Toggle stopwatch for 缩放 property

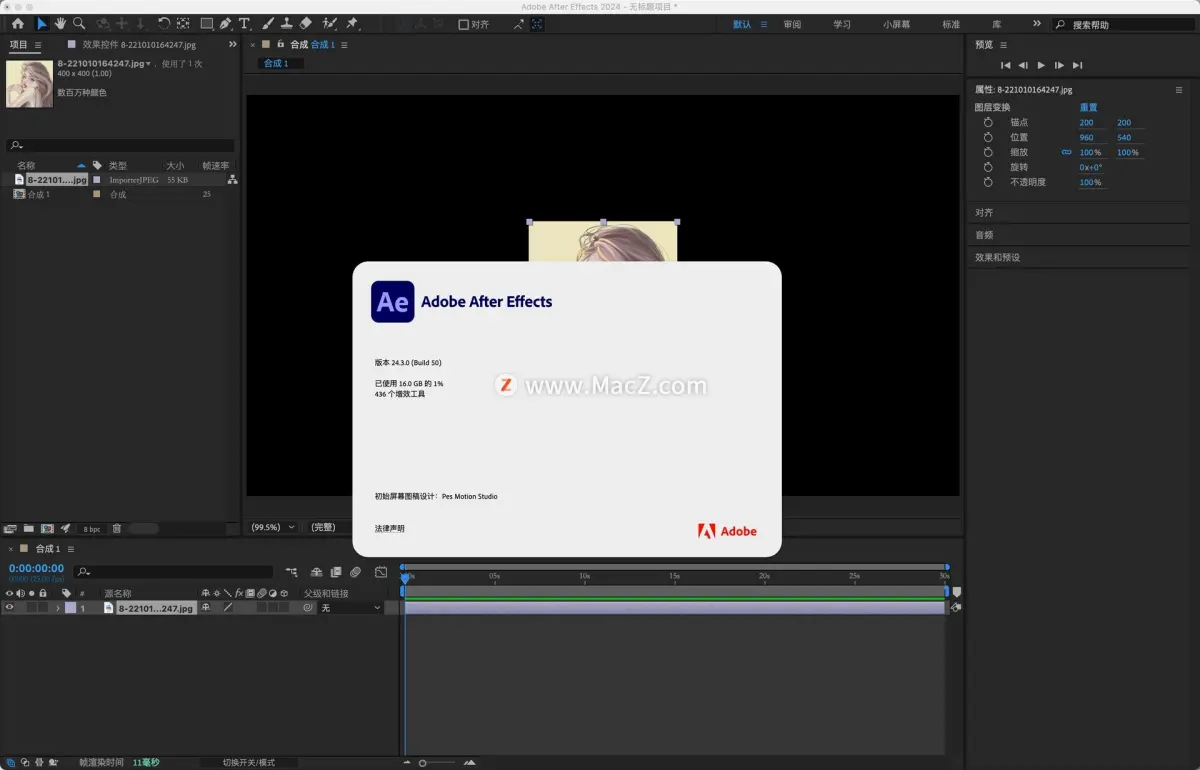[988, 152]
